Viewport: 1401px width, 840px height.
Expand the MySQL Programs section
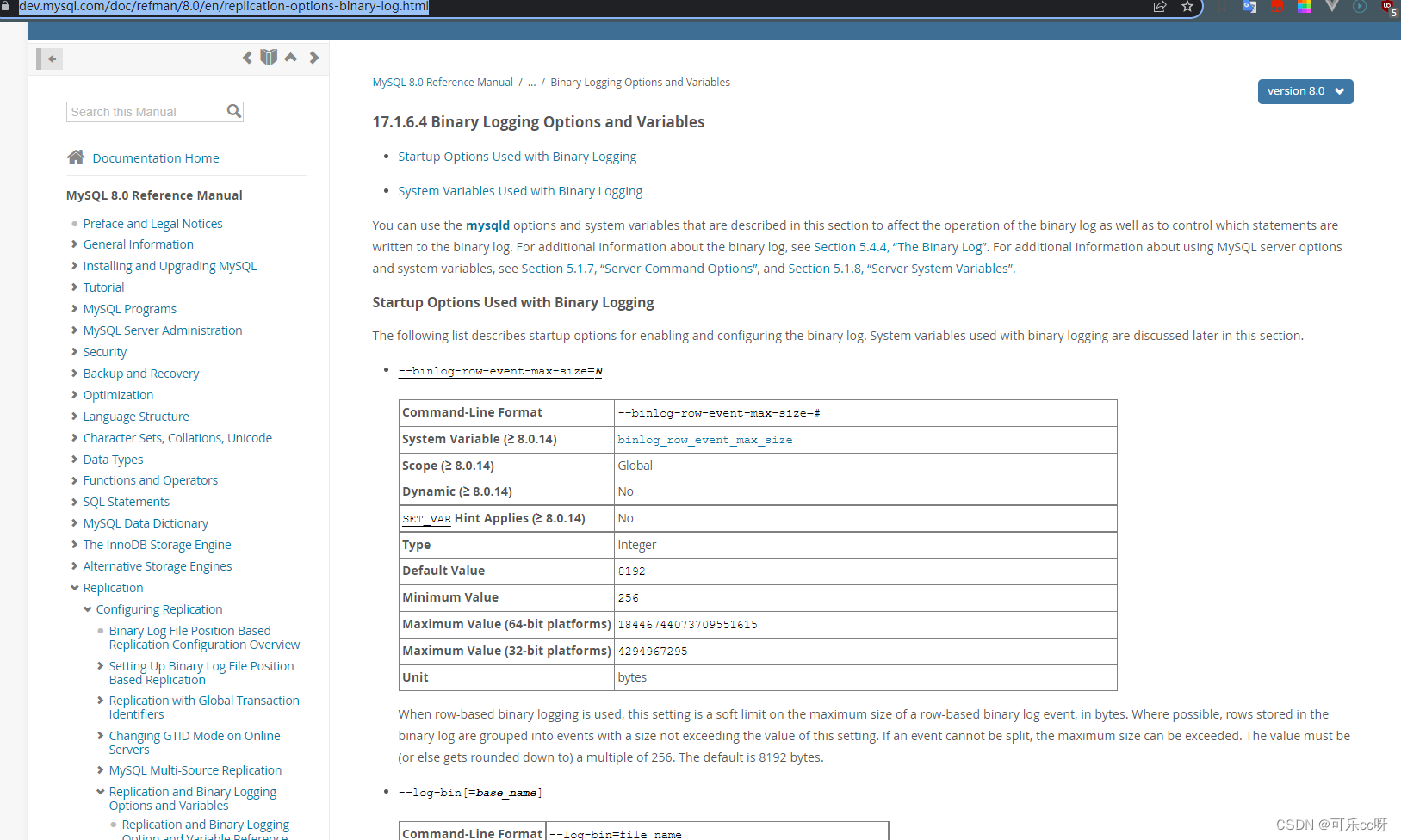75,309
